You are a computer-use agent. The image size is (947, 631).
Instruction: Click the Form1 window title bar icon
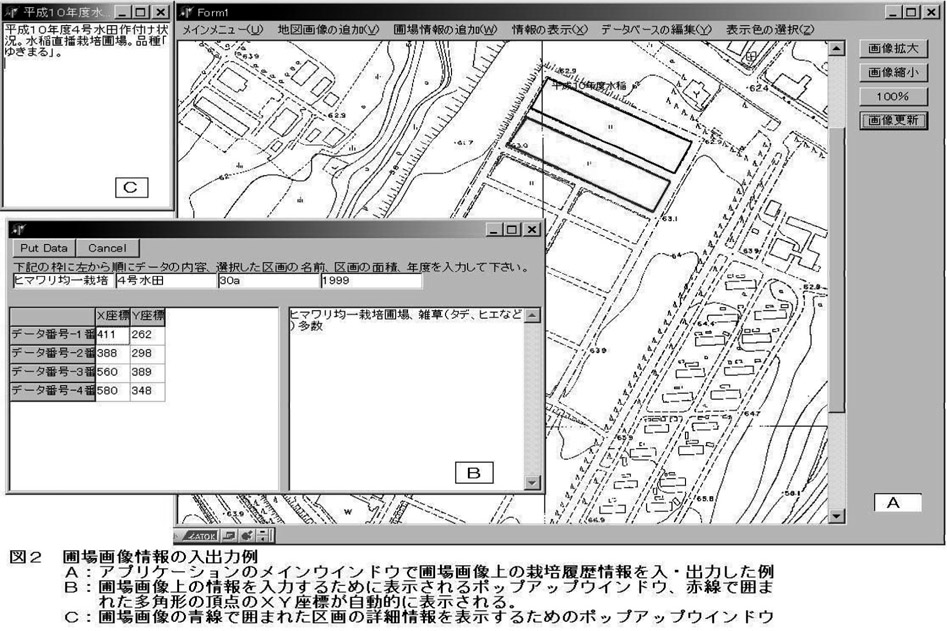pyautogui.click(x=186, y=12)
